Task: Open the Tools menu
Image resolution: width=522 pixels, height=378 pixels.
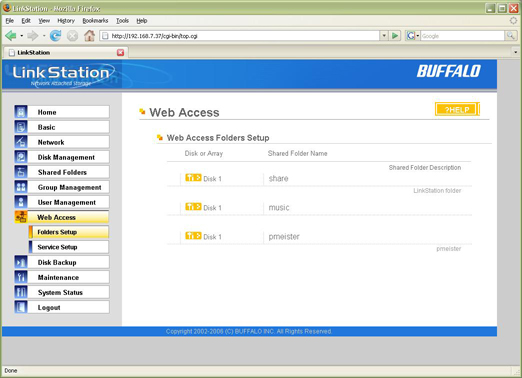Action: pyautogui.click(x=122, y=21)
